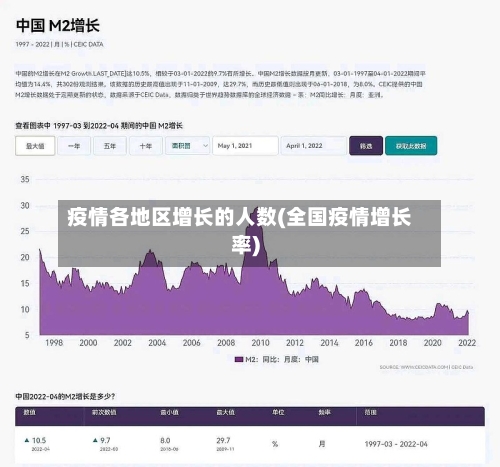
Task: Click the green up arrow beside 10.5
Action: click(x=27, y=440)
